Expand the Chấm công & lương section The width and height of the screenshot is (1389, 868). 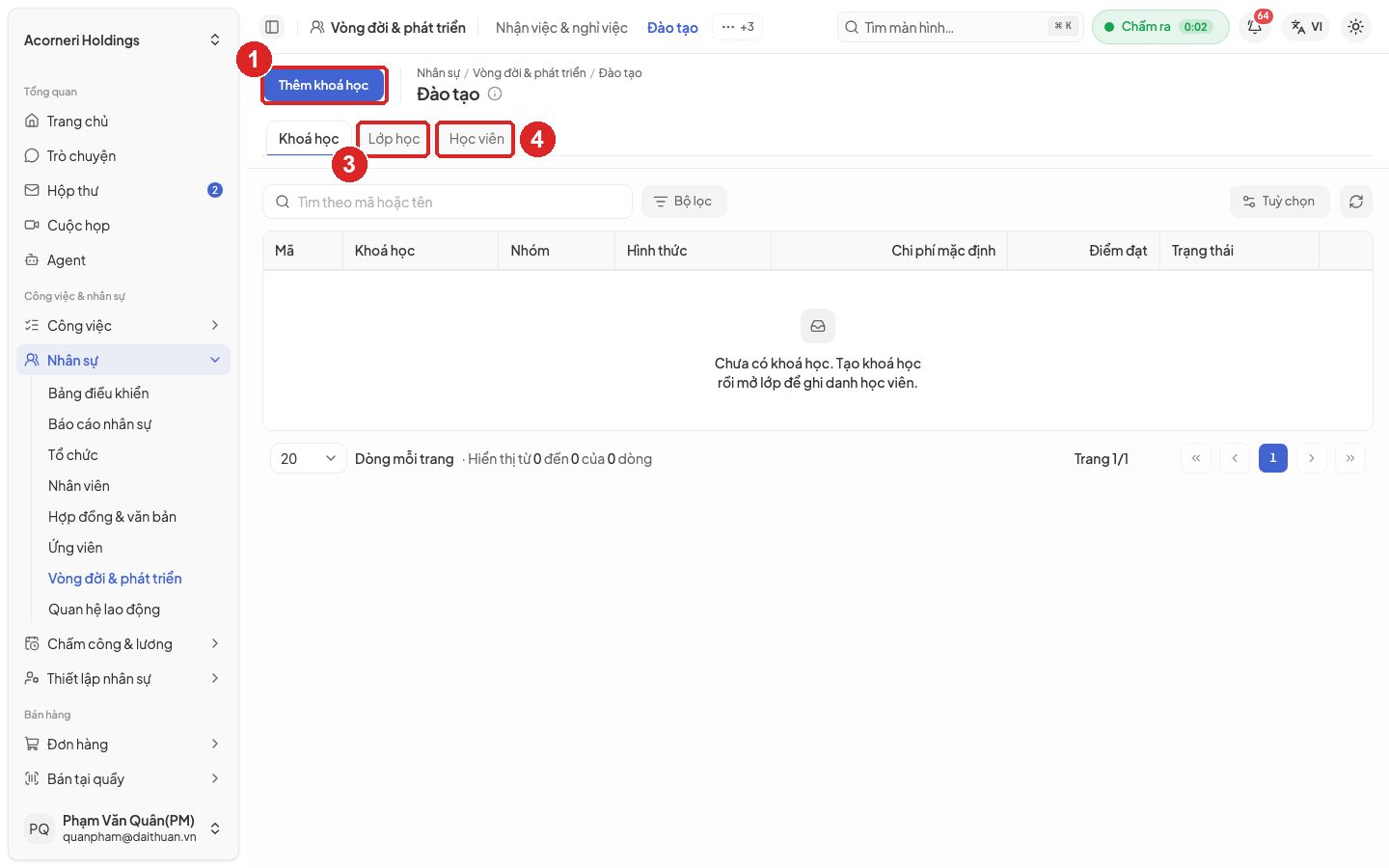123,644
